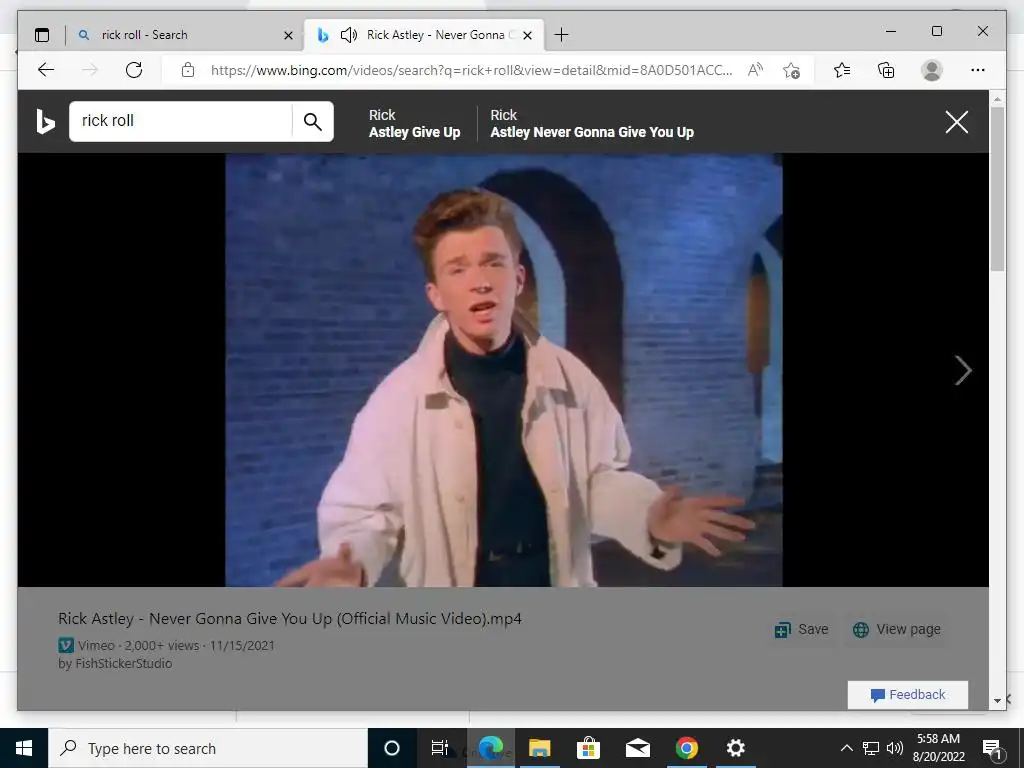Viewport: 1024px width, 768px height.
Task: Open the Windows Start menu
Action: click(x=24, y=748)
